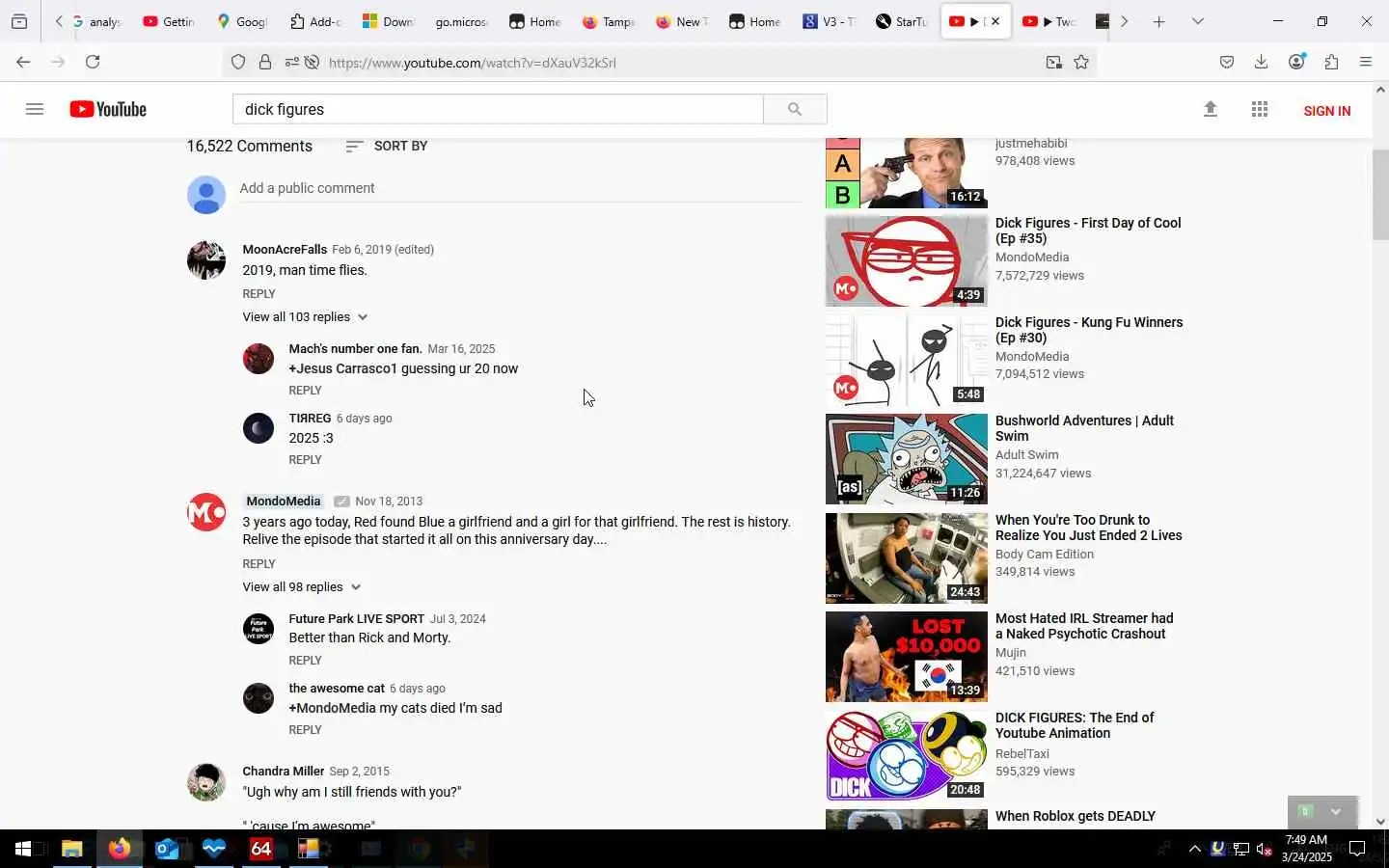Reply to Future Park LIVE SPORT comment

click(305, 660)
